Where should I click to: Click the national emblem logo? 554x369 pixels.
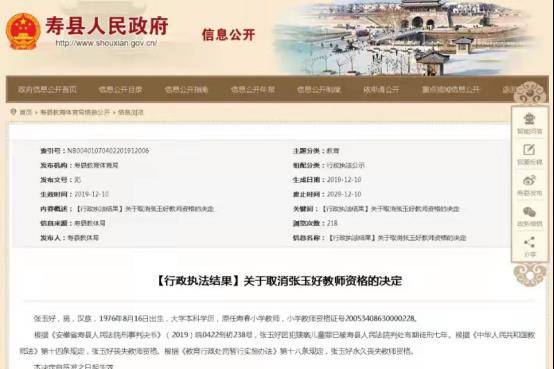pos(23,31)
